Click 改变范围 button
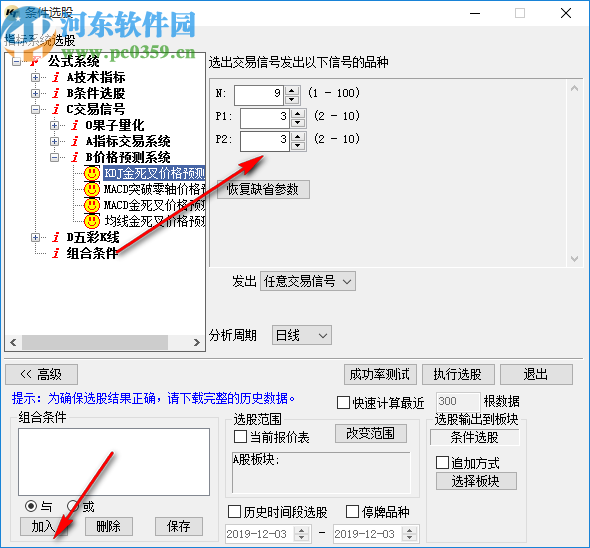Image resolution: width=590 pixels, height=548 pixels. click(371, 434)
